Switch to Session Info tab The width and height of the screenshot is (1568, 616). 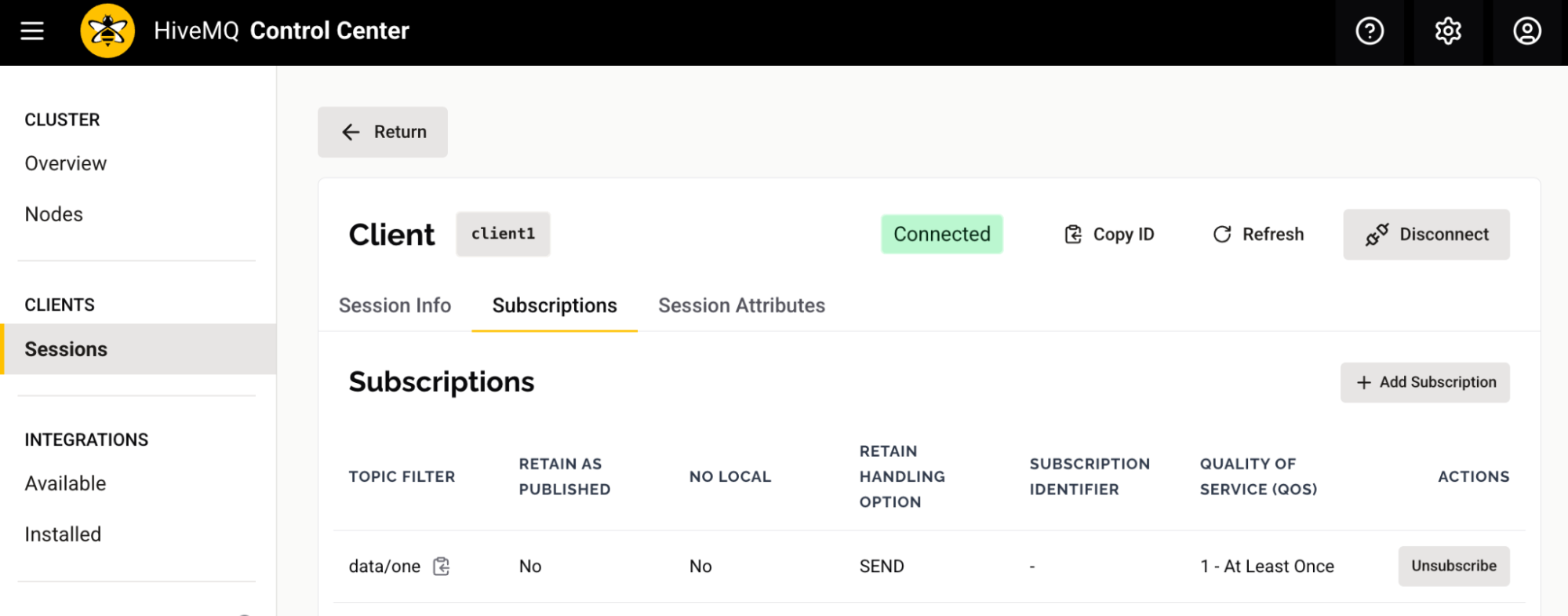(395, 305)
